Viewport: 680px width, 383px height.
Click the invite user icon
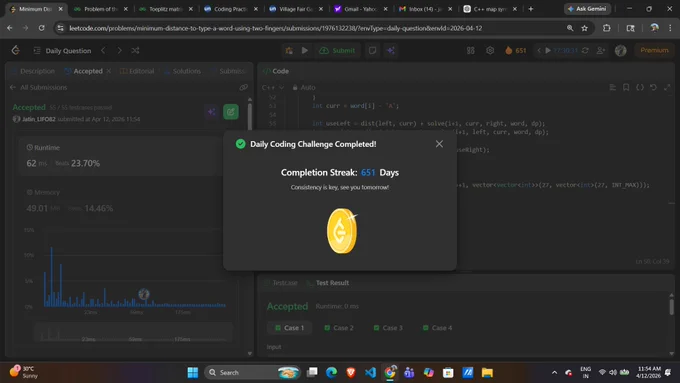coord(601,51)
